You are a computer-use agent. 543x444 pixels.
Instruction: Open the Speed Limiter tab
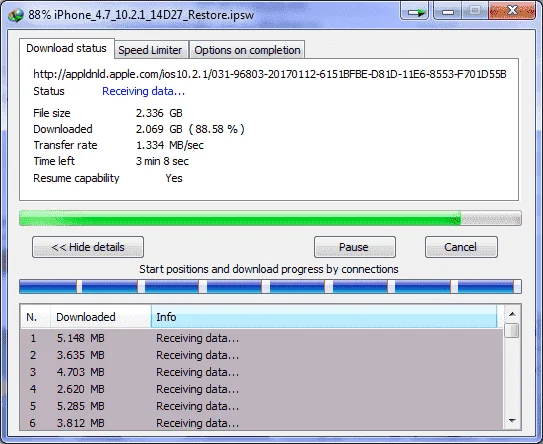coord(150,50)
